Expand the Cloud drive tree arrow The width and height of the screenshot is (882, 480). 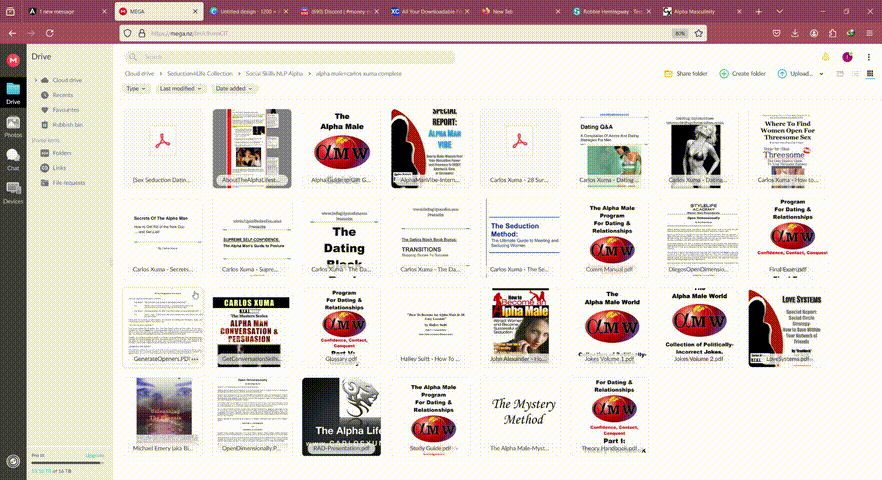pyautogui.click(x=36, y=80)
